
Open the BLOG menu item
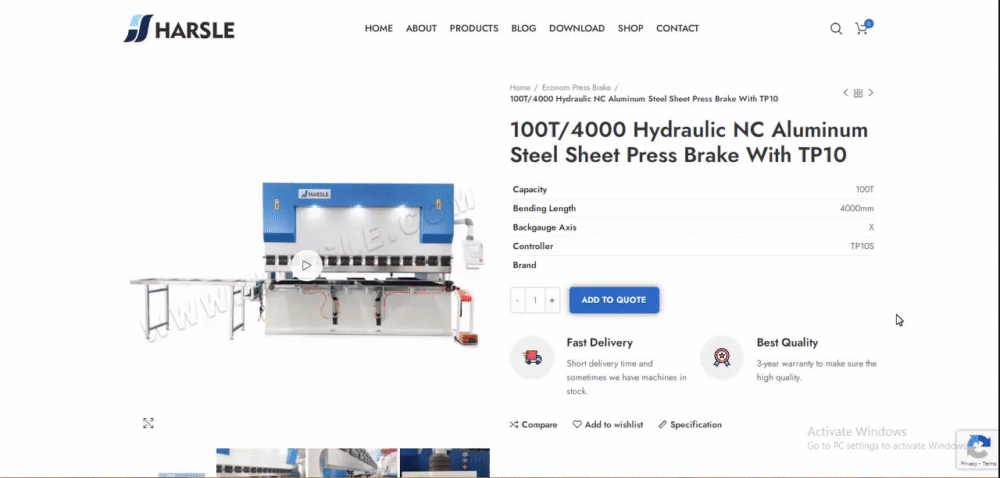pyautogui.click(x=524, y=29)
